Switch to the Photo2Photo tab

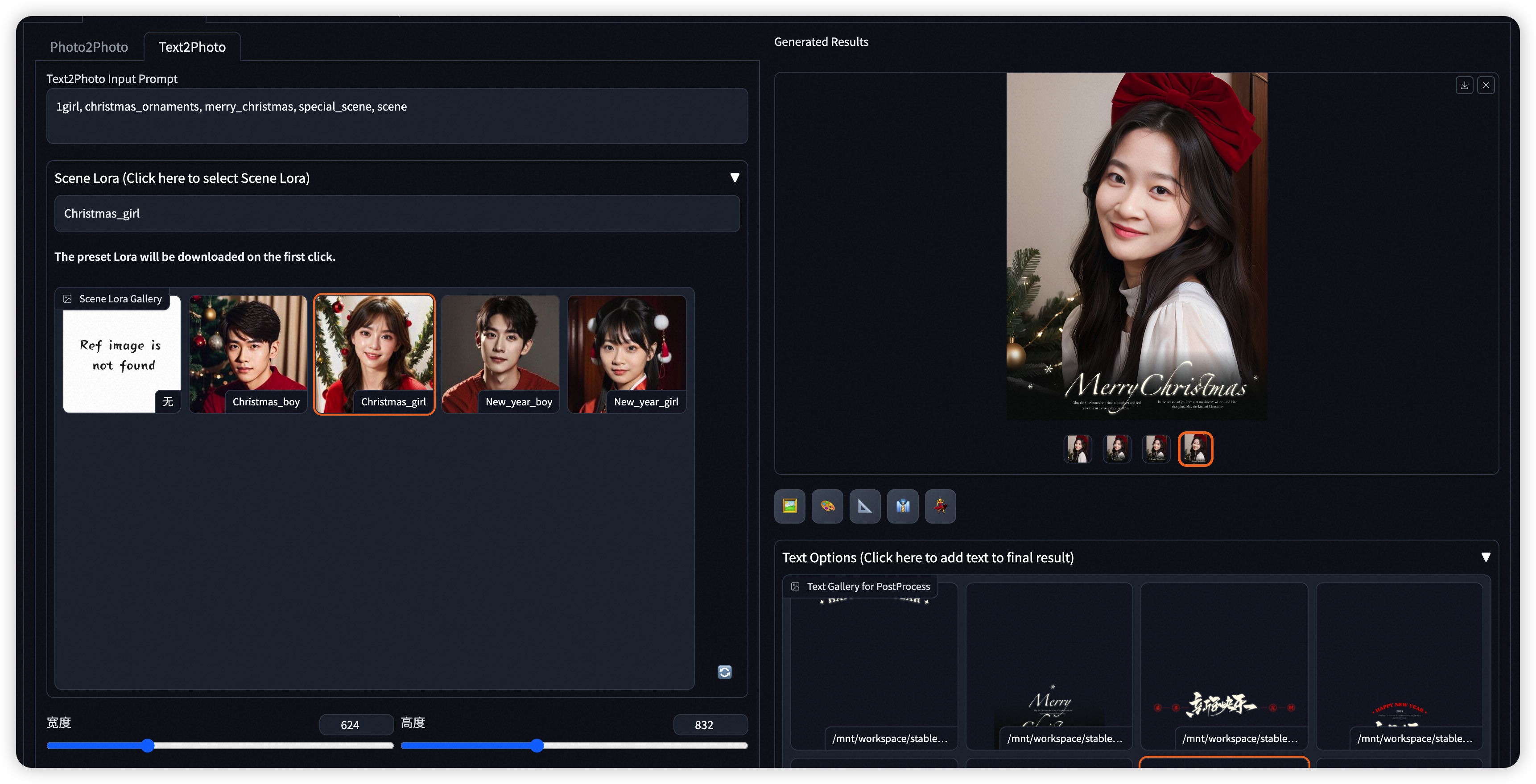89,47
